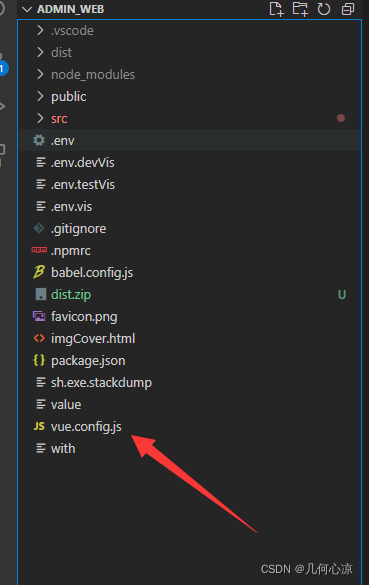
Task: Click the braces icon beside package.json
Action: (39, 360)
